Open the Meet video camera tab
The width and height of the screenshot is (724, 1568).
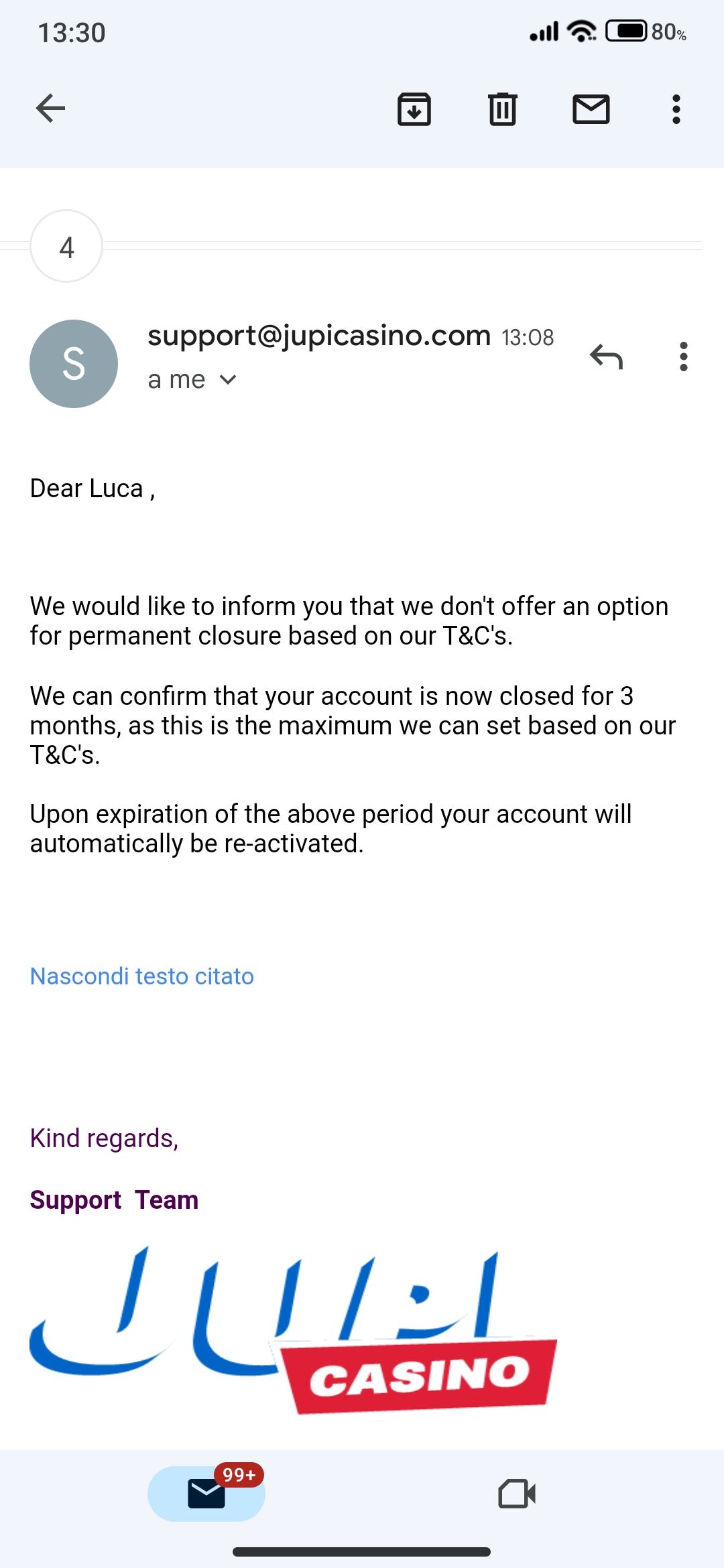517,1494
